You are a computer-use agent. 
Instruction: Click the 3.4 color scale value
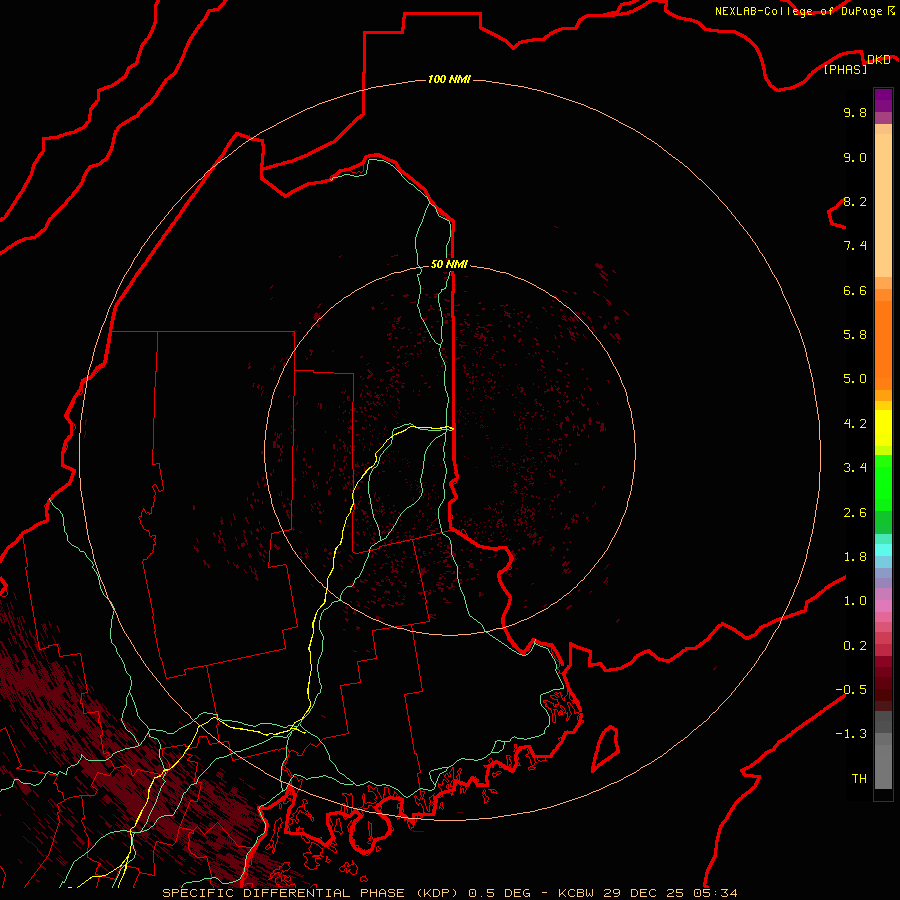click(855, 468)
